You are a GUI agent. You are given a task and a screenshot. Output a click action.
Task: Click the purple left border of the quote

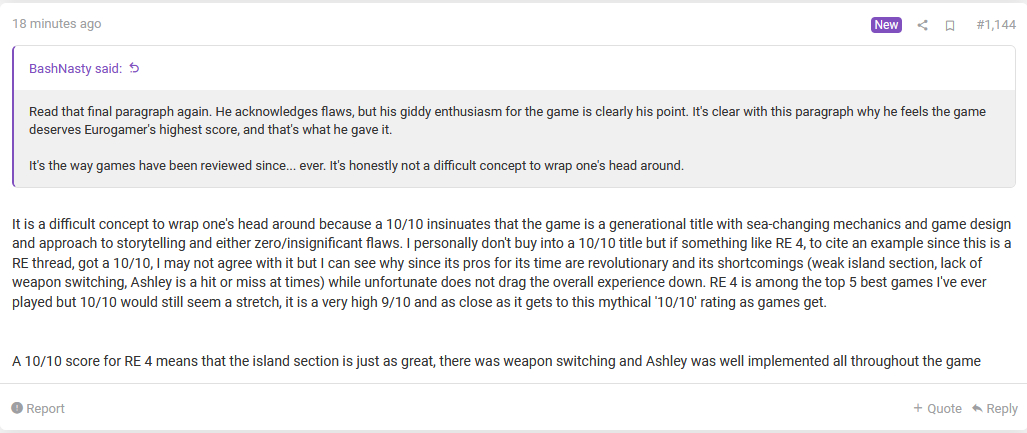(x=13, y=116)
